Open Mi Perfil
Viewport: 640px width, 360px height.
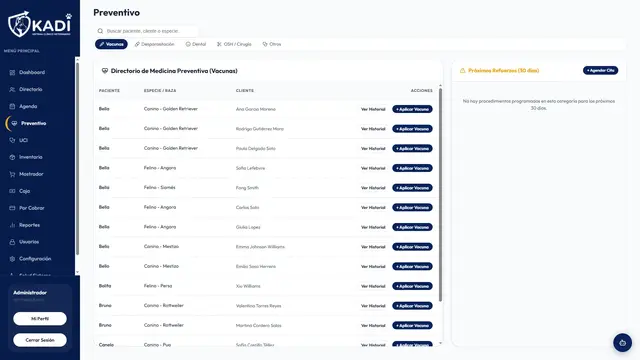click(x=40, y=319)
